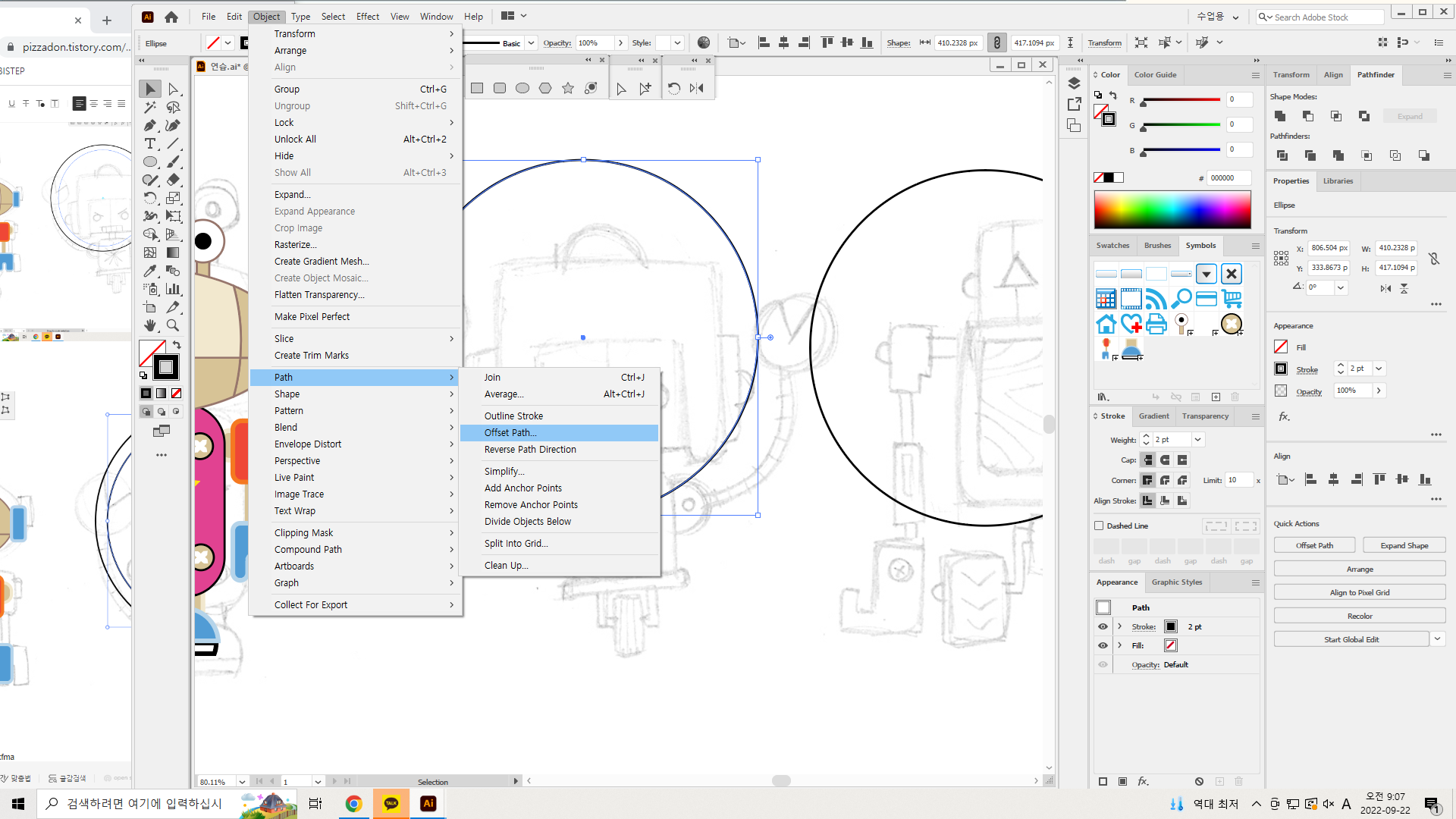1456x819 pixels.
Task: Click the color spectrum bar
Action: coord(1172,210)
